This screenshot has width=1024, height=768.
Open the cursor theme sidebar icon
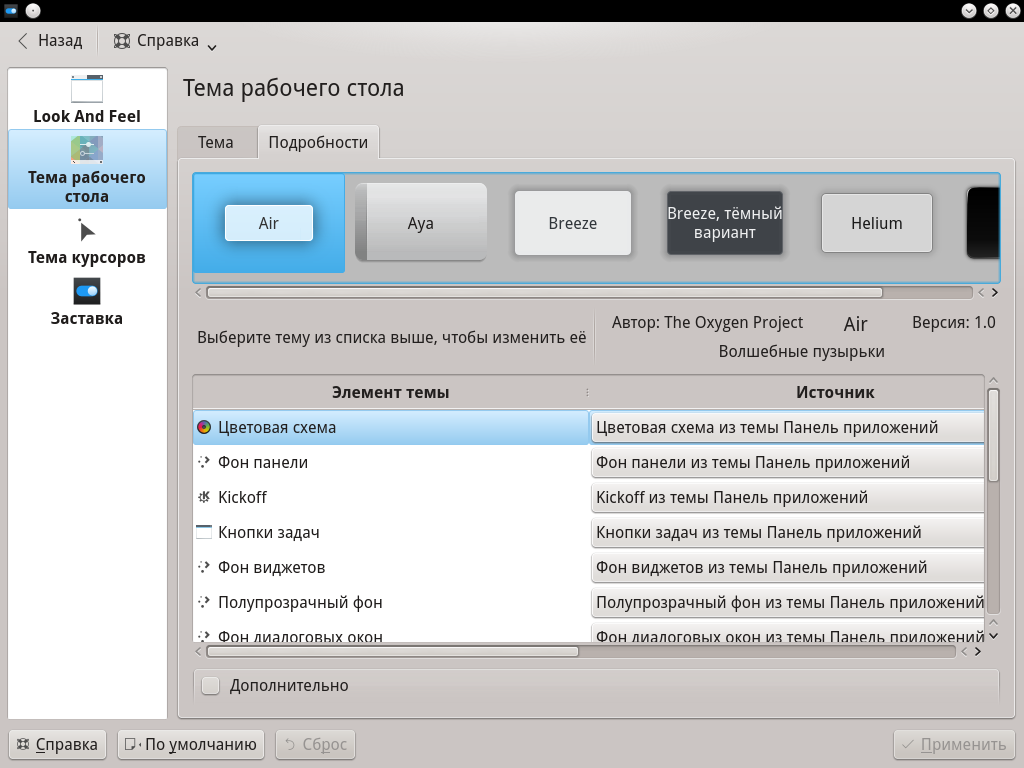tap(87, 230)
